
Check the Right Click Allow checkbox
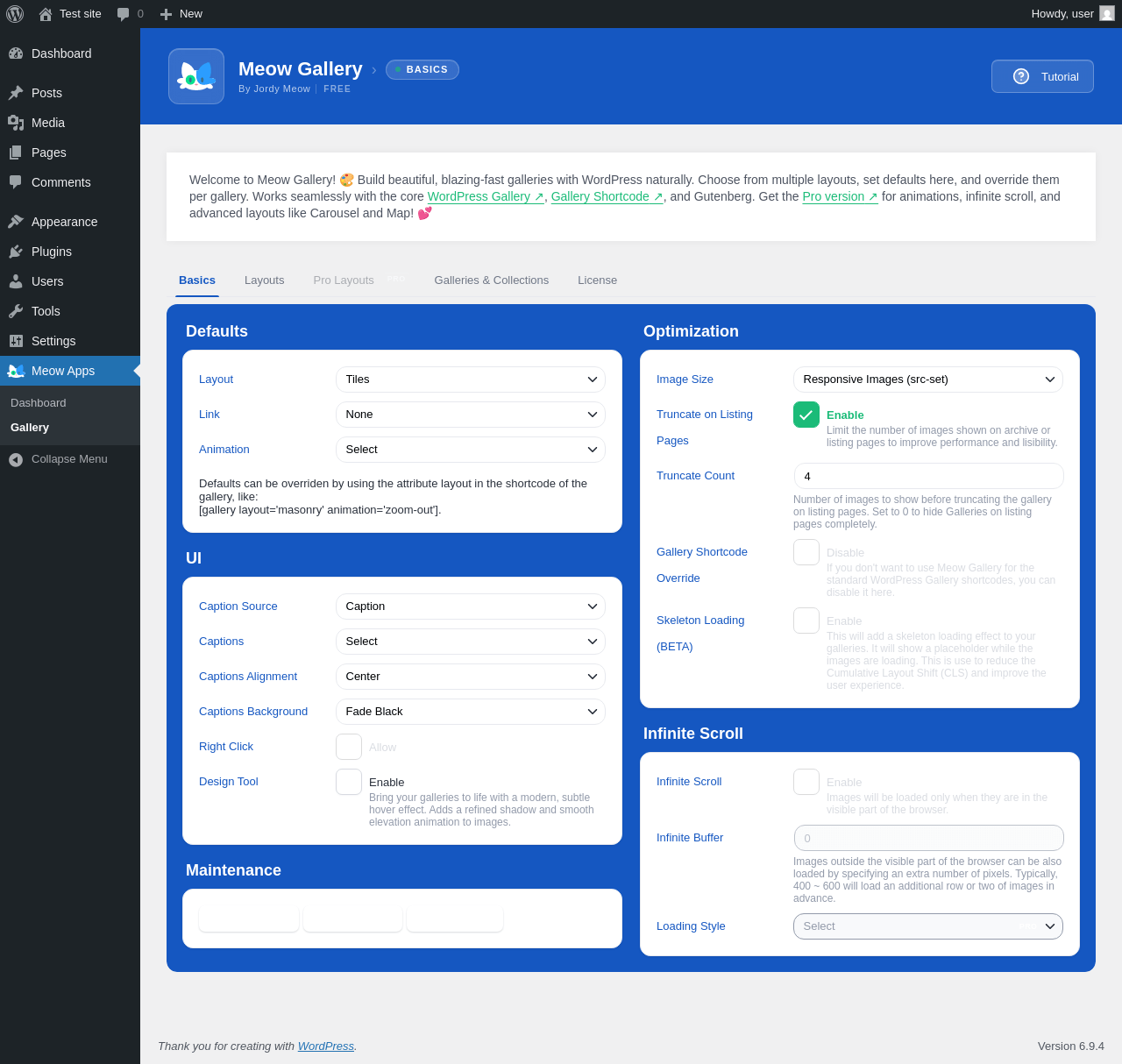349,747
